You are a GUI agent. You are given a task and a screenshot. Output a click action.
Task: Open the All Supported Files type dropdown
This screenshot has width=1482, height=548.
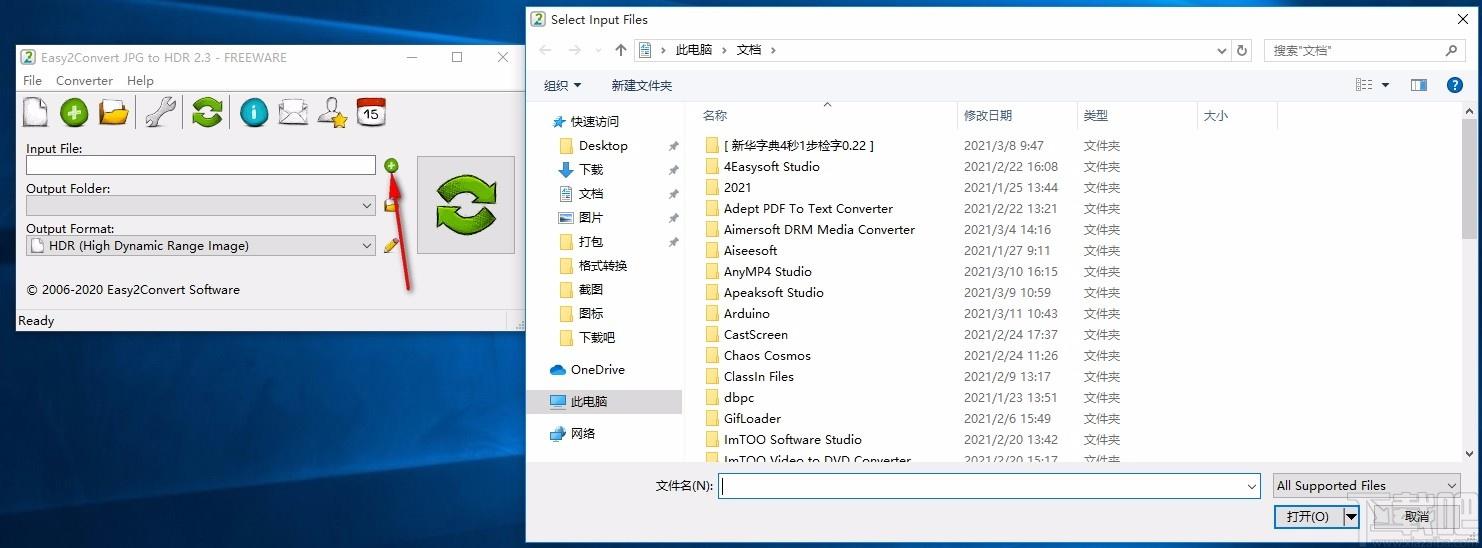[1367, 486]
